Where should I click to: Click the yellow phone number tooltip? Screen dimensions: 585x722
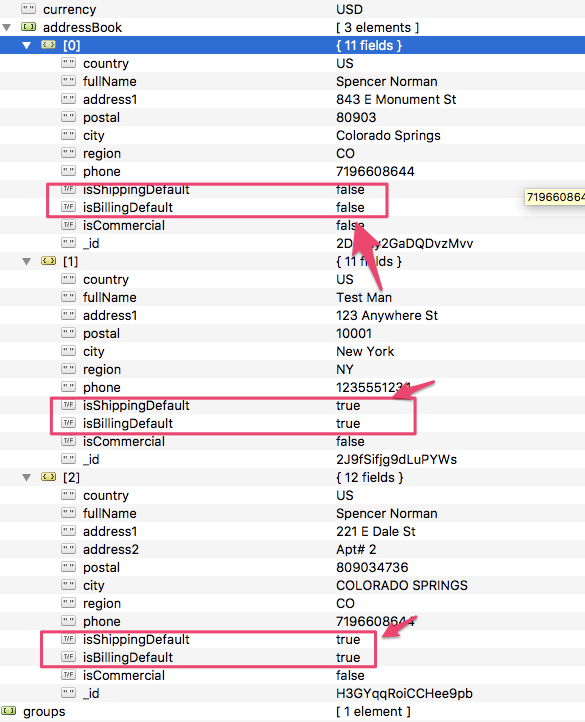point(555,197)
